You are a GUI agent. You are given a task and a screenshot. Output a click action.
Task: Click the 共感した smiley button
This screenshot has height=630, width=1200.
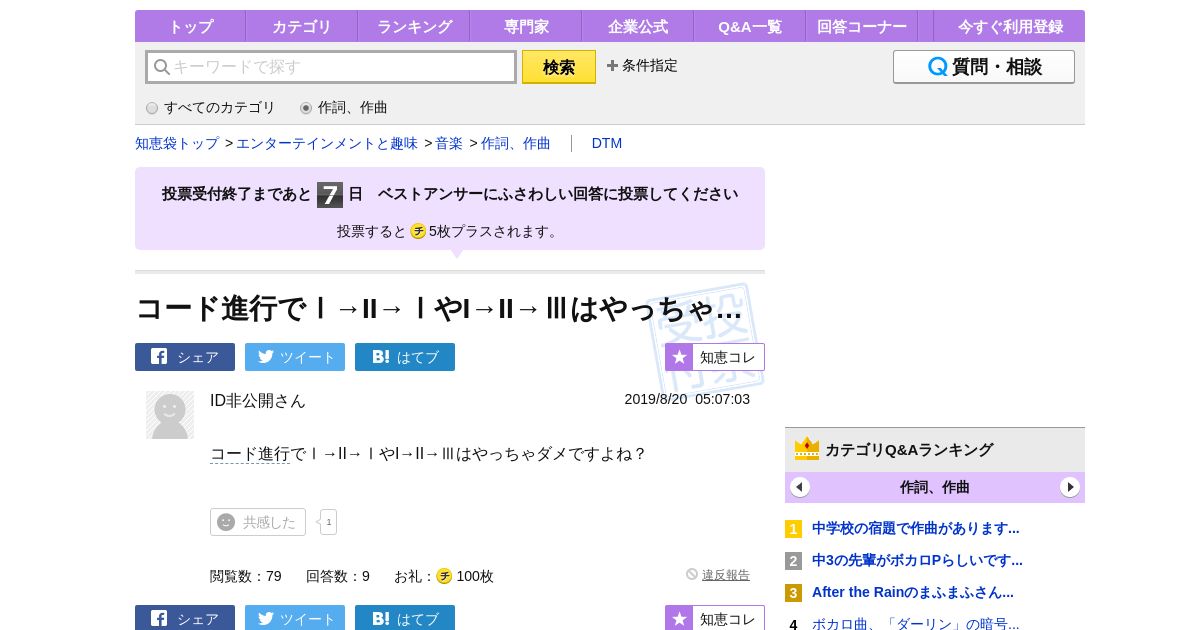pos(258,522)
